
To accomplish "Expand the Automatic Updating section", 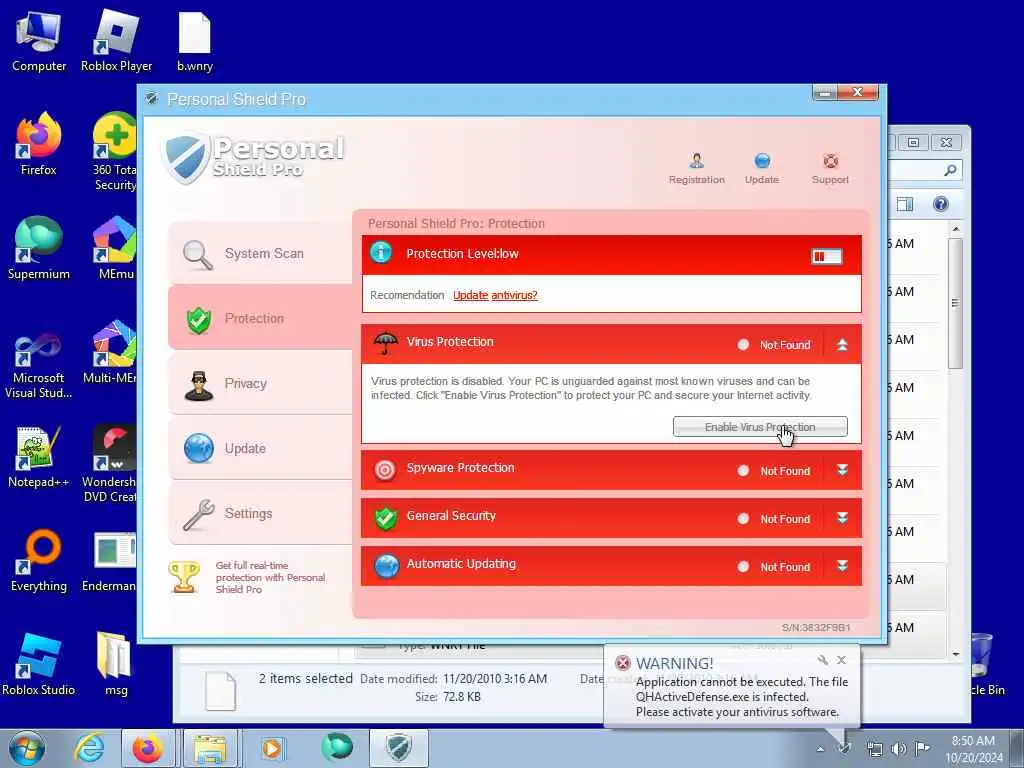I will point(842,566).
